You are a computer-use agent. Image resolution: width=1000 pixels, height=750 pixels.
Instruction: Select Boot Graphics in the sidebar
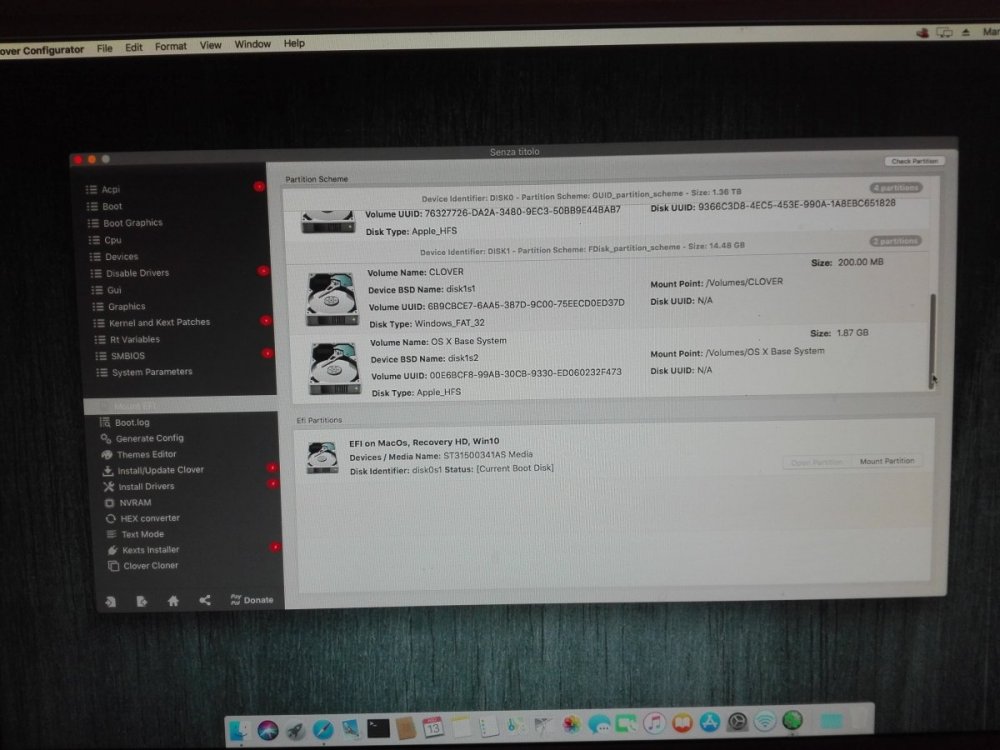[x=133, y=223]
